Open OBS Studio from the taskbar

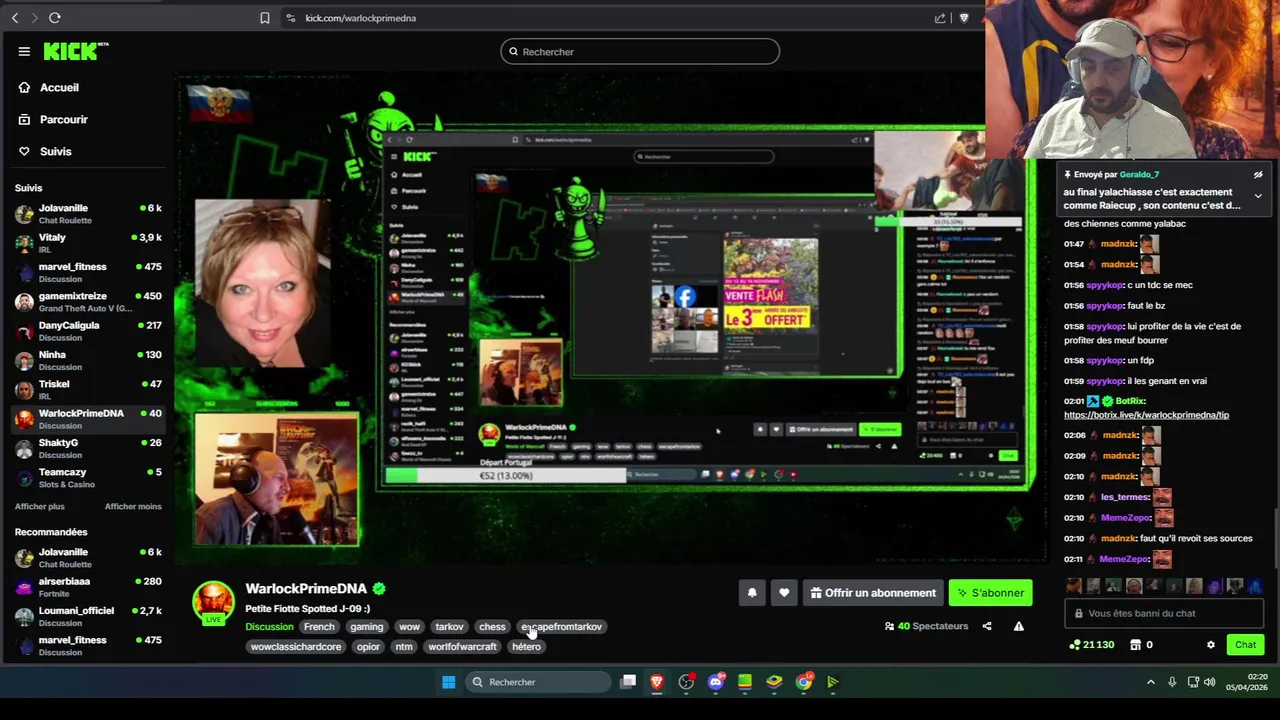pyautogui.click(x=686, y=682)
